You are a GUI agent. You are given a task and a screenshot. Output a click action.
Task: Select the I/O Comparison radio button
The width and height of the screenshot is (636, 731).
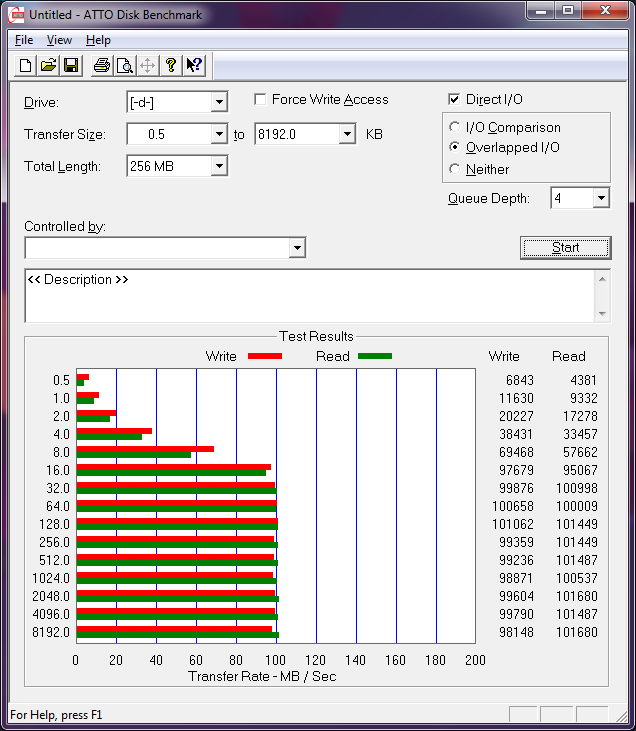pyautogui.click(x=454, y=127)
